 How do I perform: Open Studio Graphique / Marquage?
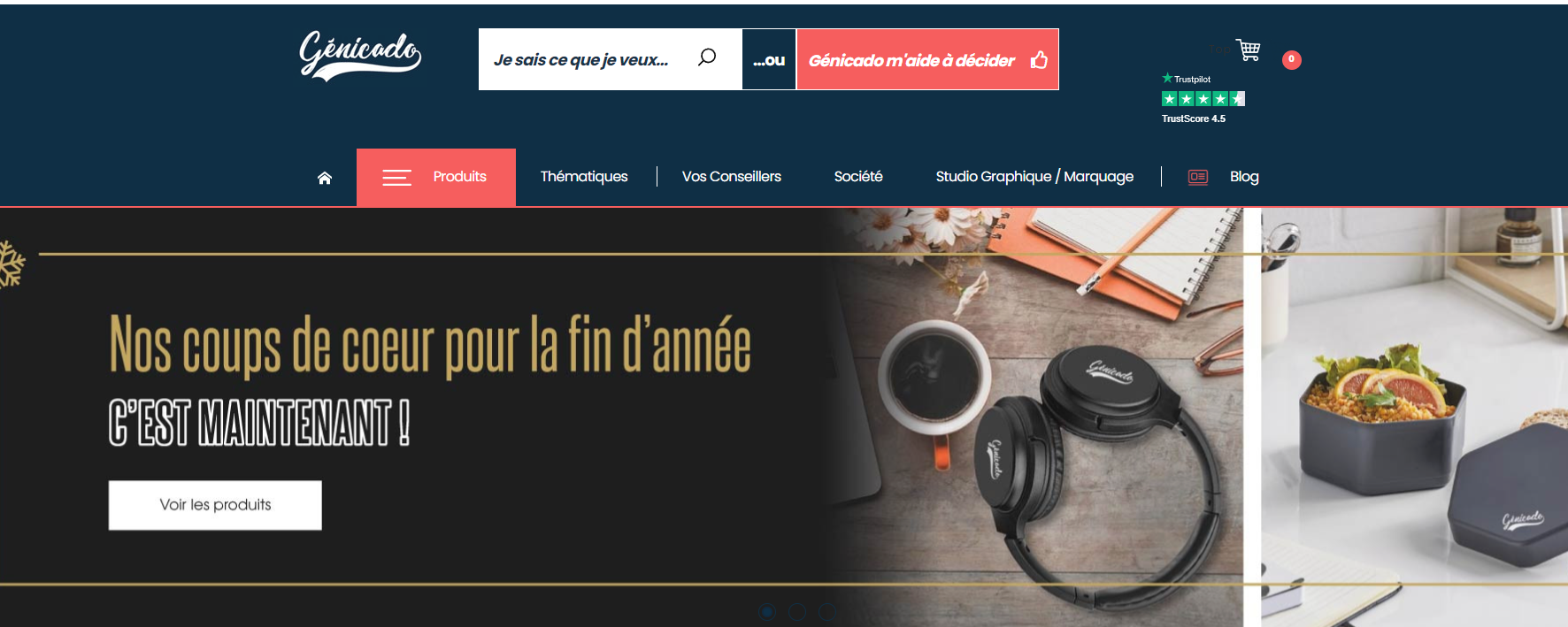point(1034,177)
